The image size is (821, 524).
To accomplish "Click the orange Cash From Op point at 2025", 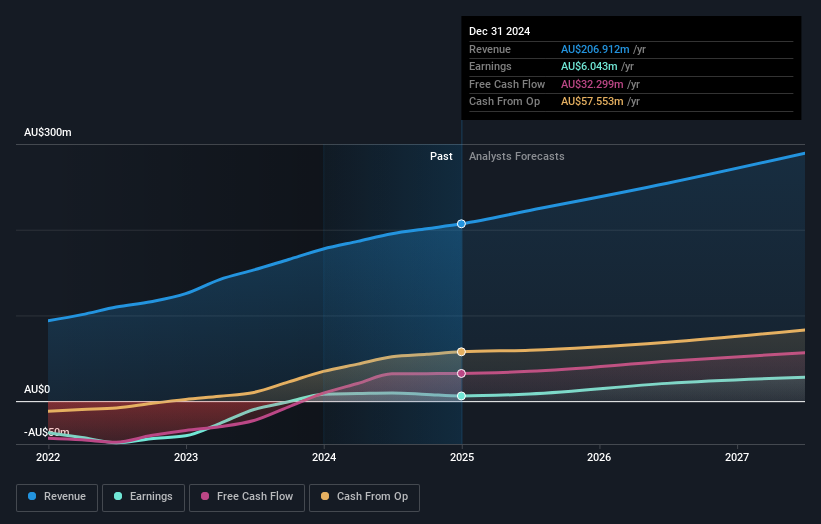I will pyautogui.click(x=461, y=352).
